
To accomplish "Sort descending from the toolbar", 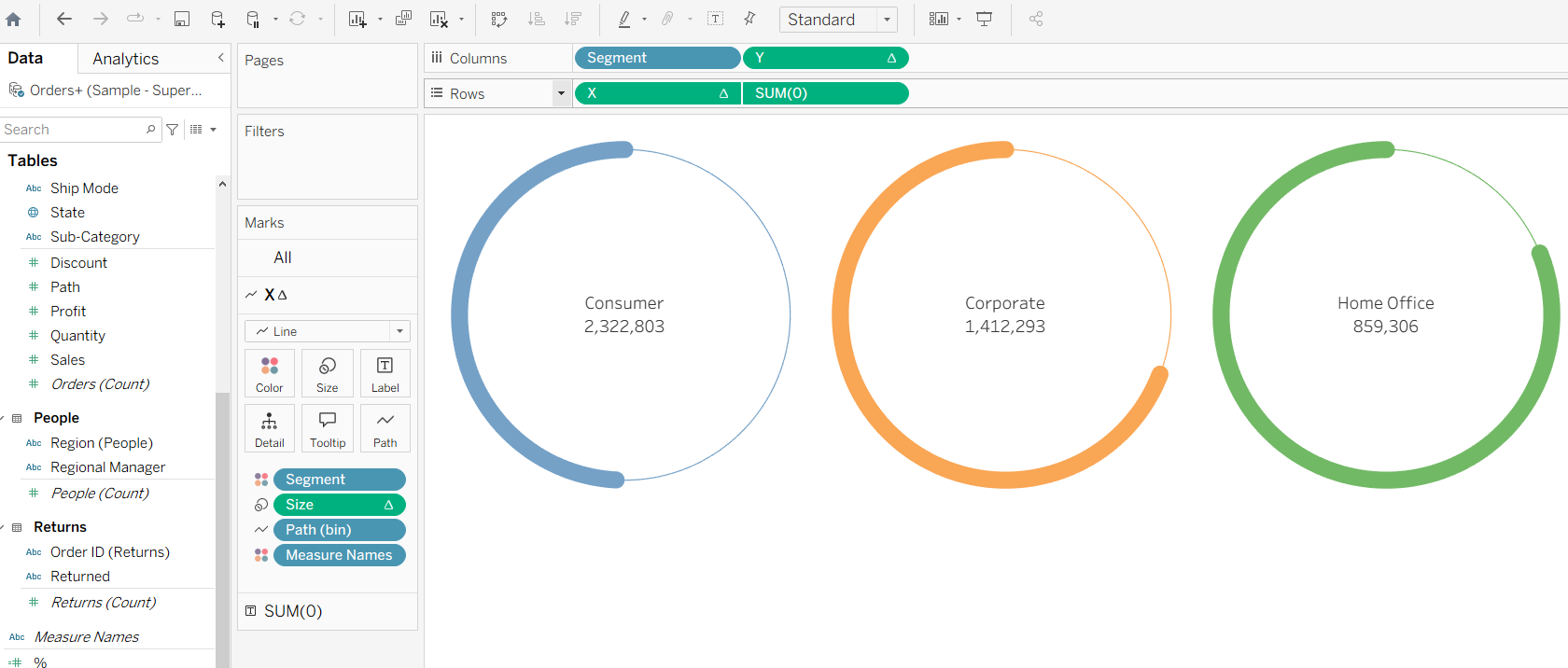I will pos(572,19).
